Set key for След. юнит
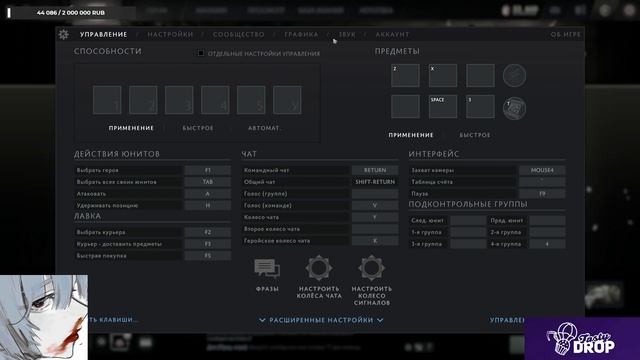The image size is (640, 360). [x=468, y=220]
